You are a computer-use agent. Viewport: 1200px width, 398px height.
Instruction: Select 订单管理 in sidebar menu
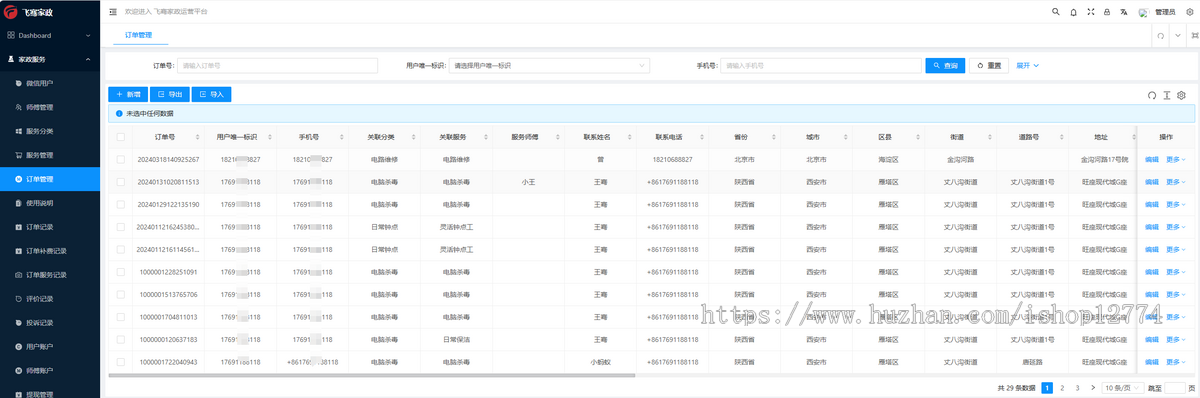50,179
